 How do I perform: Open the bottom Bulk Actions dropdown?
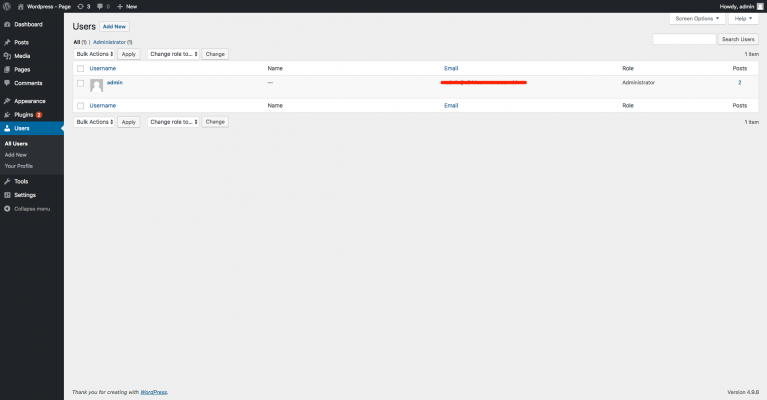pyautogui.click(x=94, y=122)
